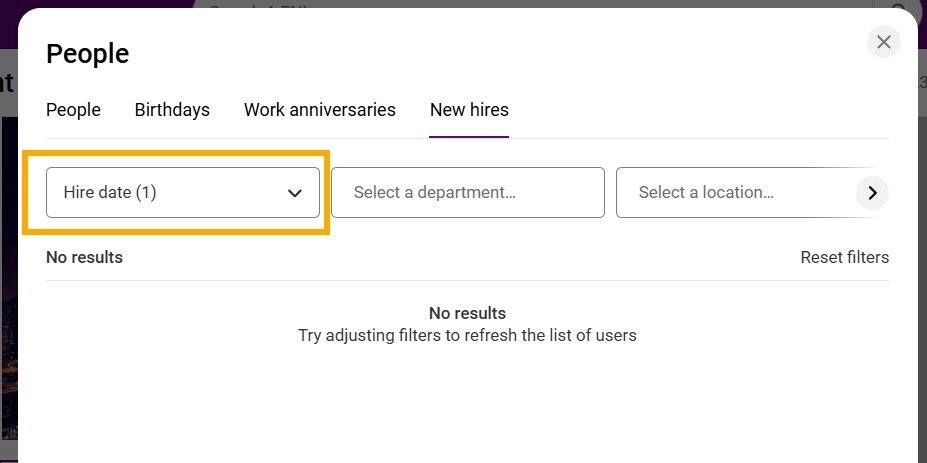Select the New hires tab
This screenshot has width=927, height=463.
pos(469,110)
